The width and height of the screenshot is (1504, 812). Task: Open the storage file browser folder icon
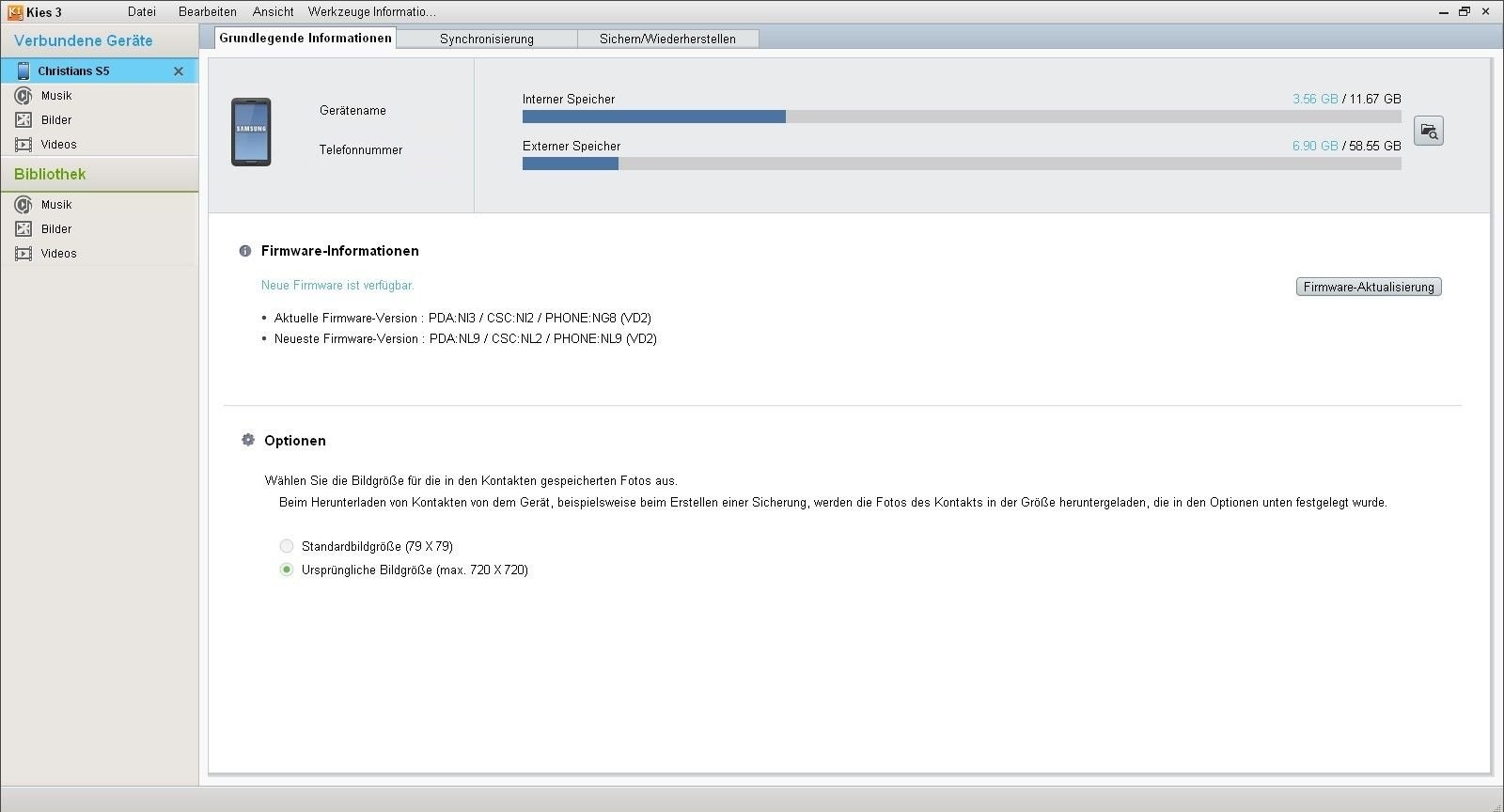pos(1429,131)
